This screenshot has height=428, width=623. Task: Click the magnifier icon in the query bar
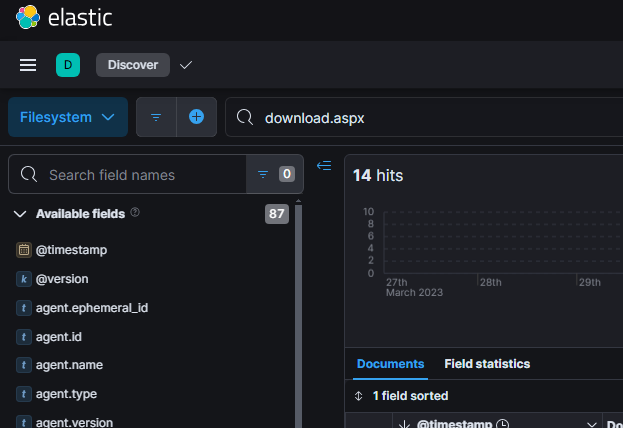pos(244,117)
